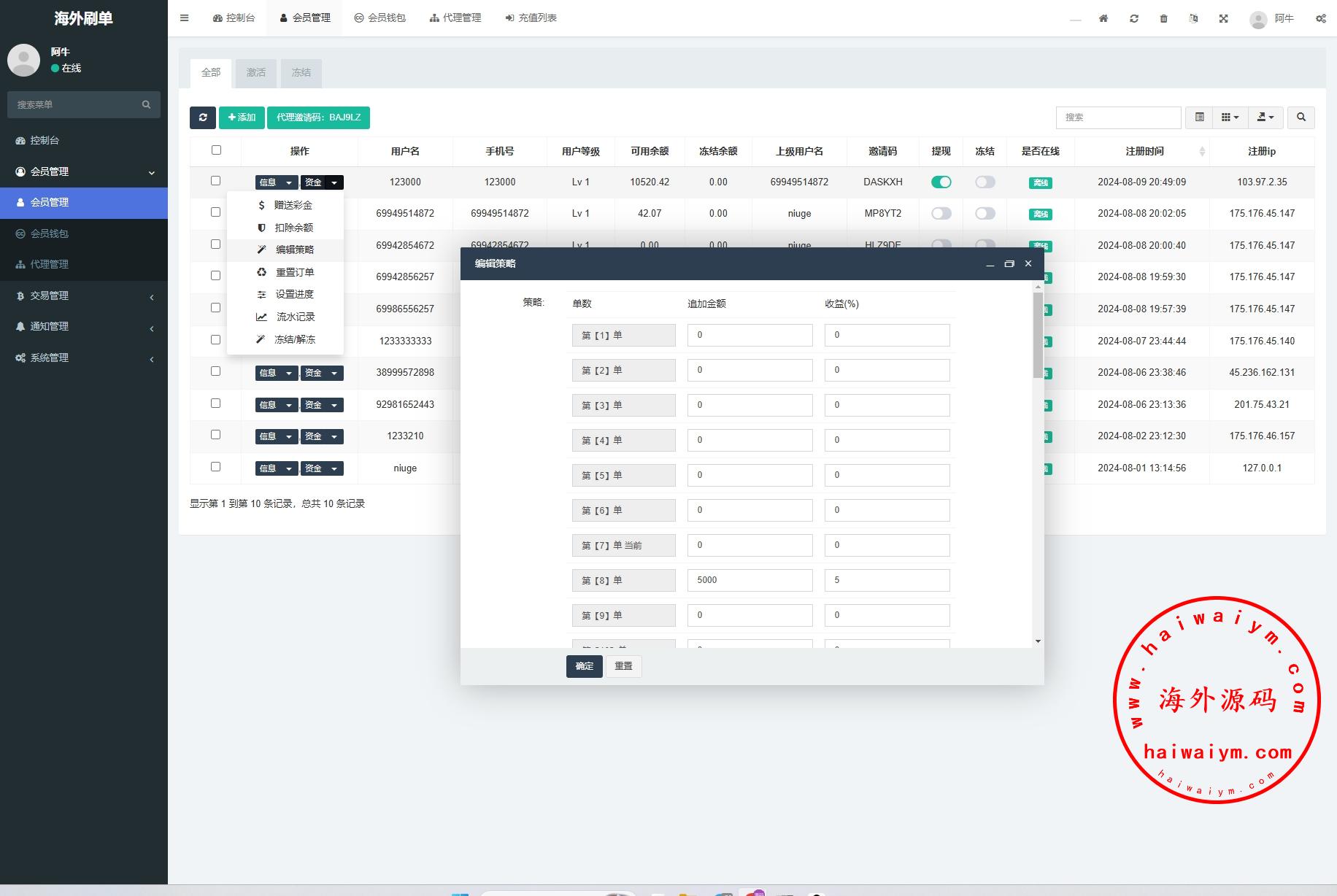Click the trash icon in top bar
Screen dimensions: 1337x896
click(1163, 18)
